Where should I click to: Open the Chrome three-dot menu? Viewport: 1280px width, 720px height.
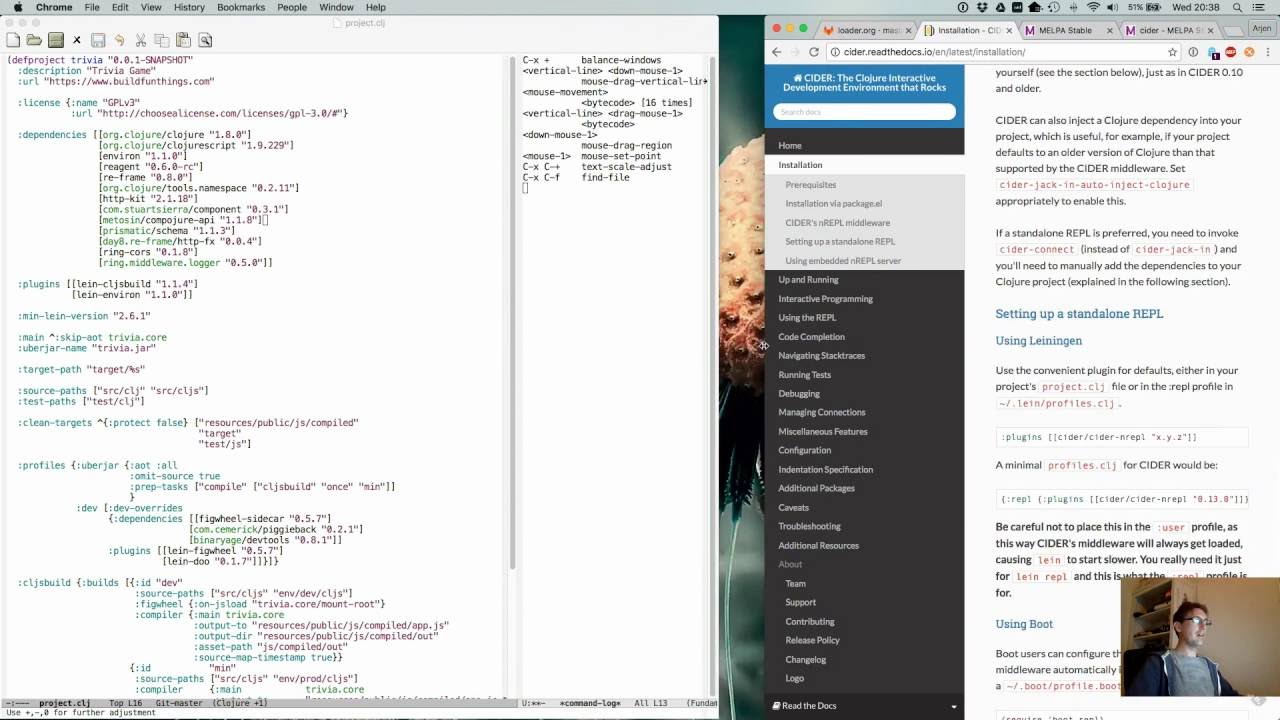pyautogui.click(x=1268, y=52)
